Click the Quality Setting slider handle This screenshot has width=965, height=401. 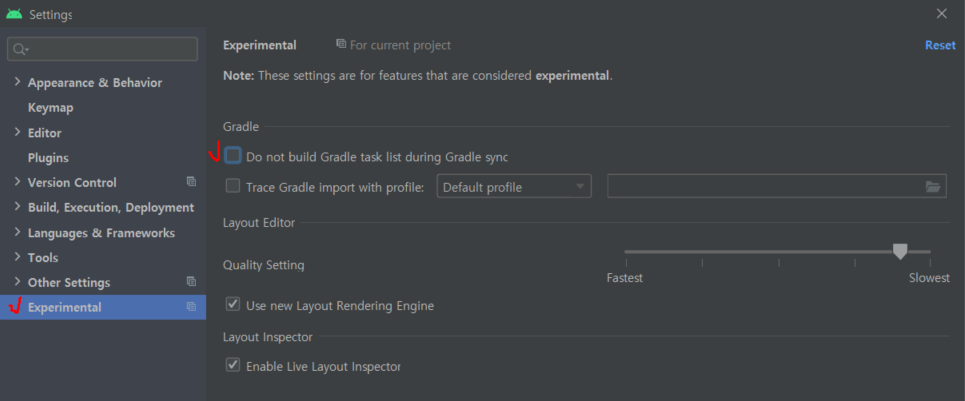(900, 251)
